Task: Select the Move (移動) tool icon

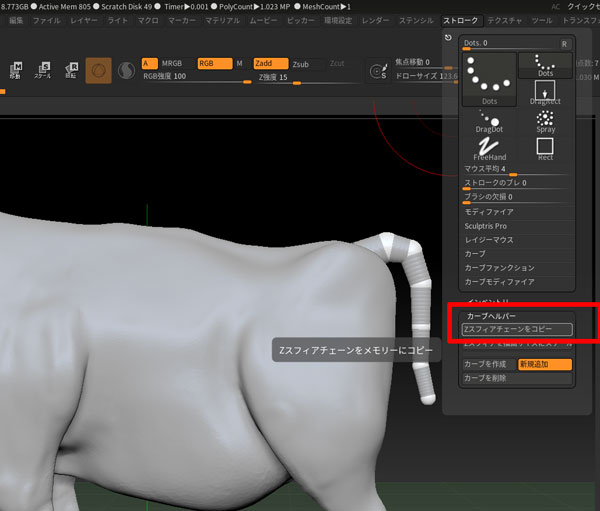Action: [x=16, y=70]
